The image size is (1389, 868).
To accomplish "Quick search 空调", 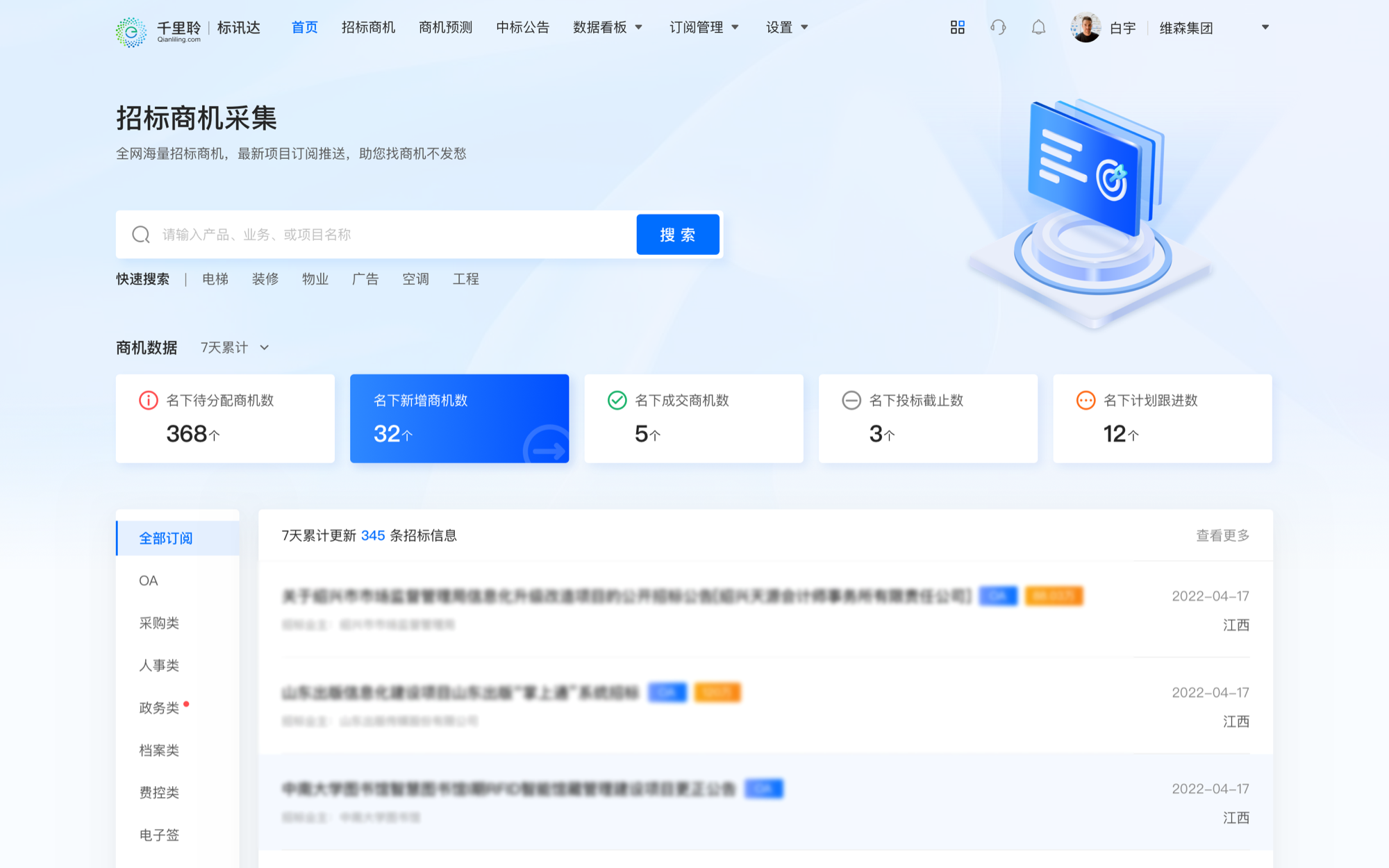I will point(415,279).
